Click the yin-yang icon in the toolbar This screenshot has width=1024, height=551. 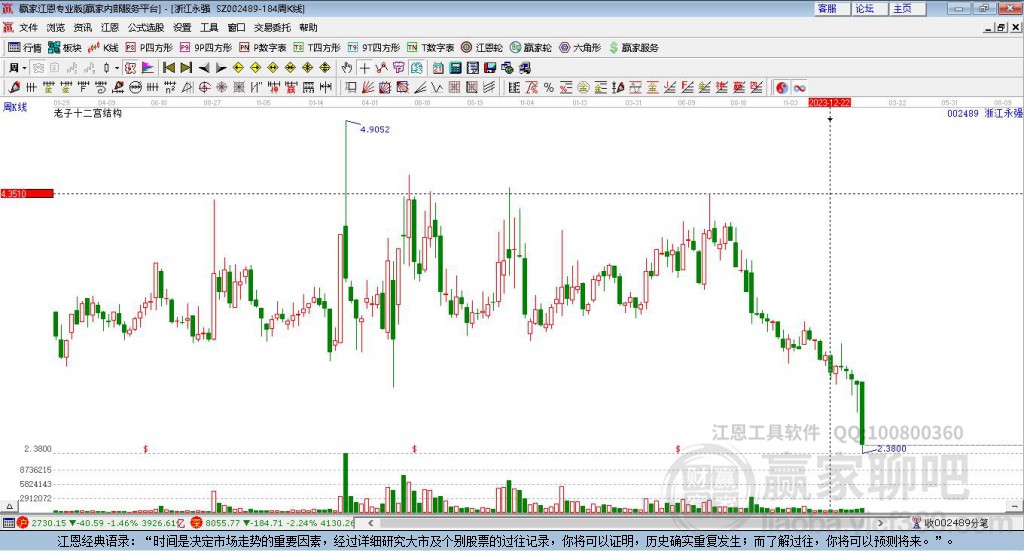[x=781, y=88]
